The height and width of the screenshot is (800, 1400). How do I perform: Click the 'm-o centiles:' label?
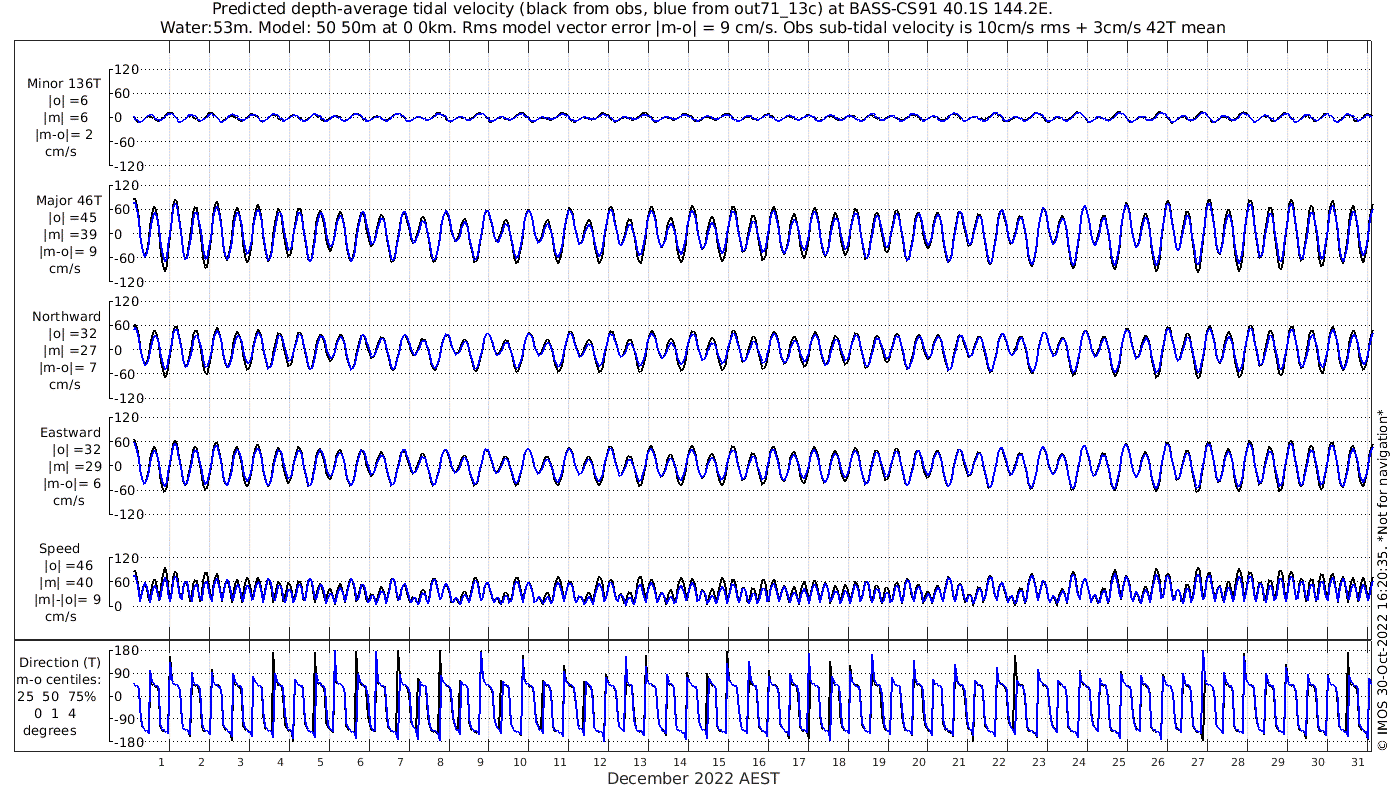point(59,680)
